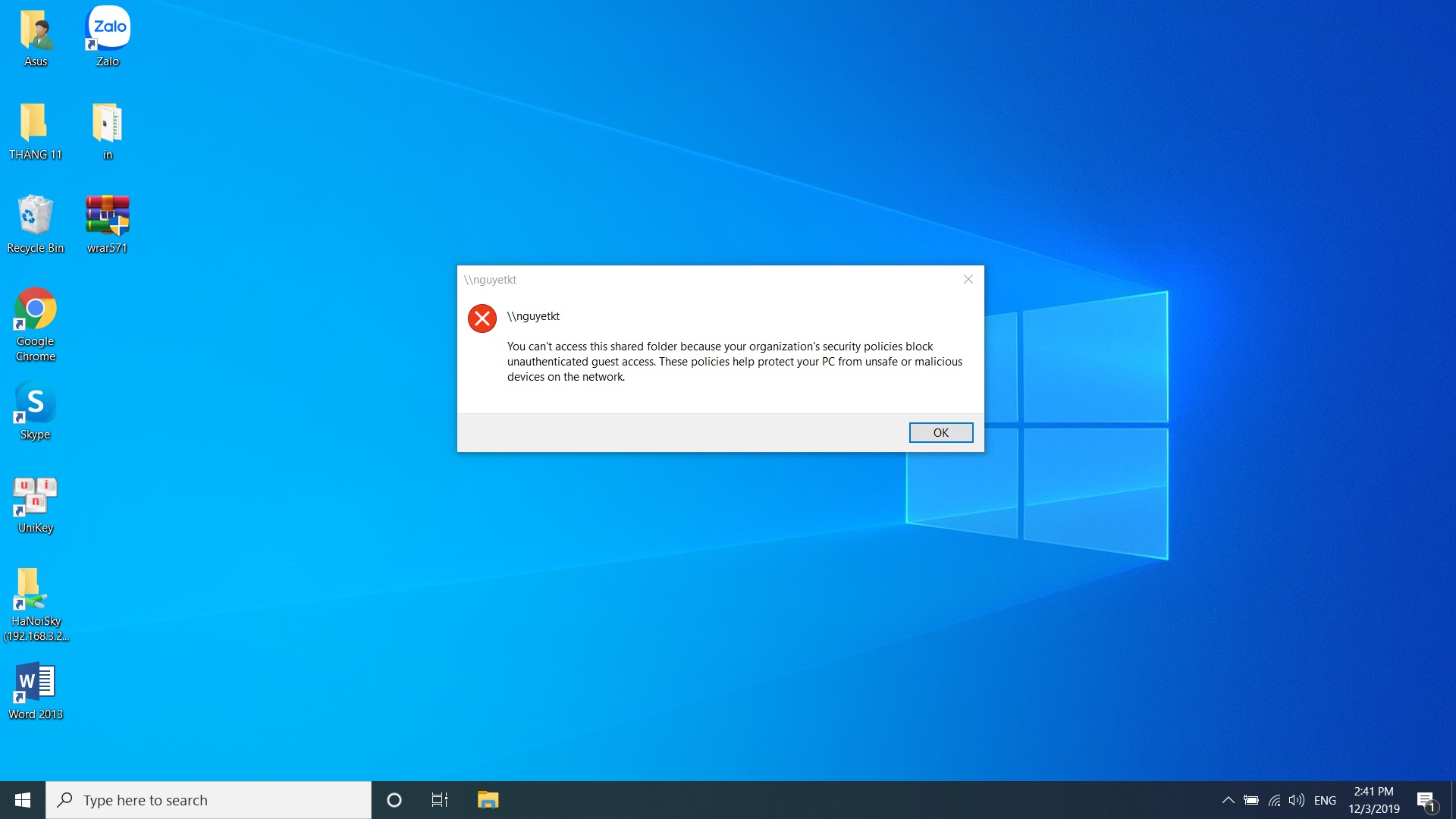The height and width of the screenshot is (819, 1456).
Task: Open Task View on taskbar
Action: (440, 800)
